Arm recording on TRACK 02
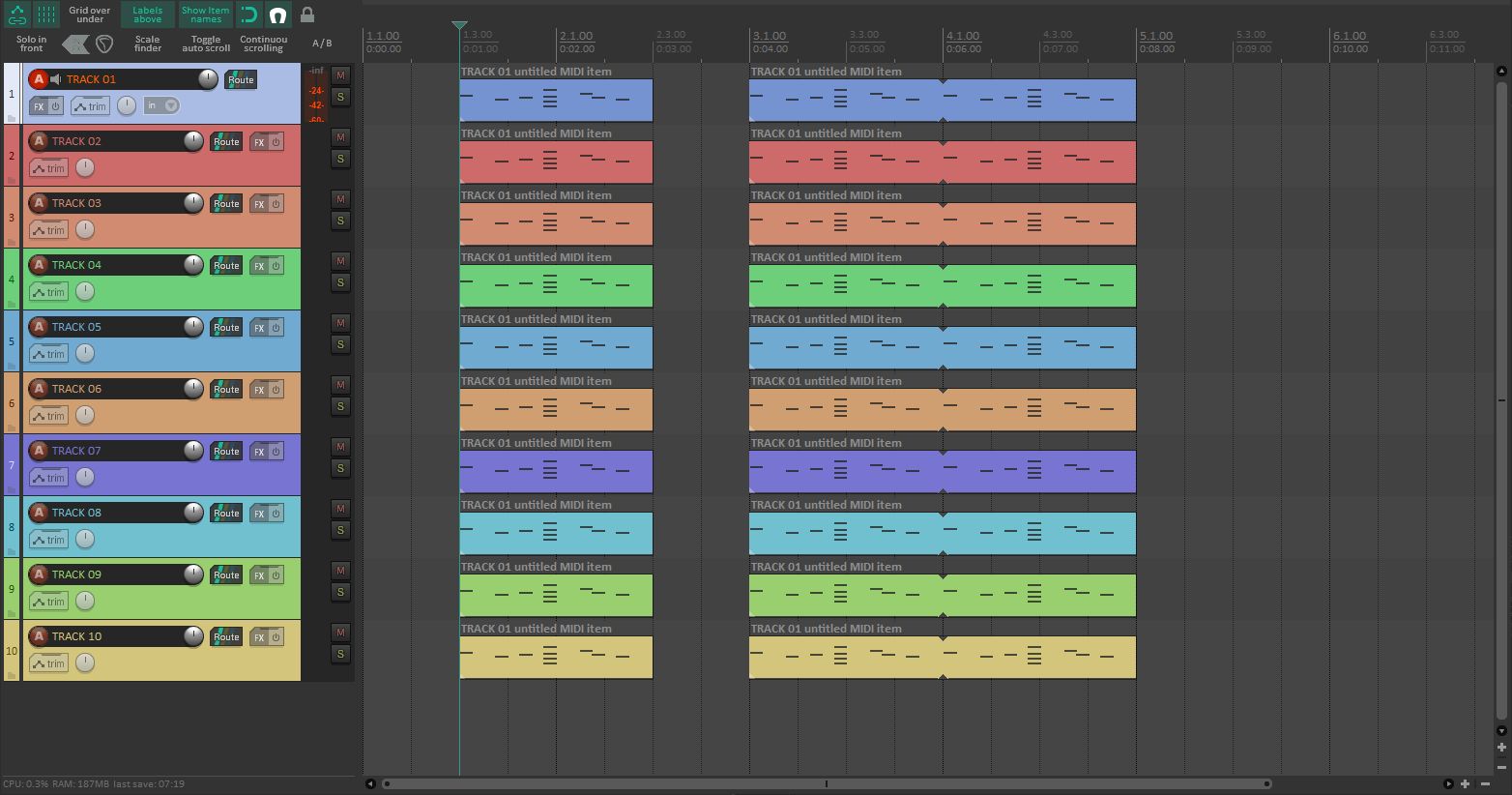 [x=39, y=141]
